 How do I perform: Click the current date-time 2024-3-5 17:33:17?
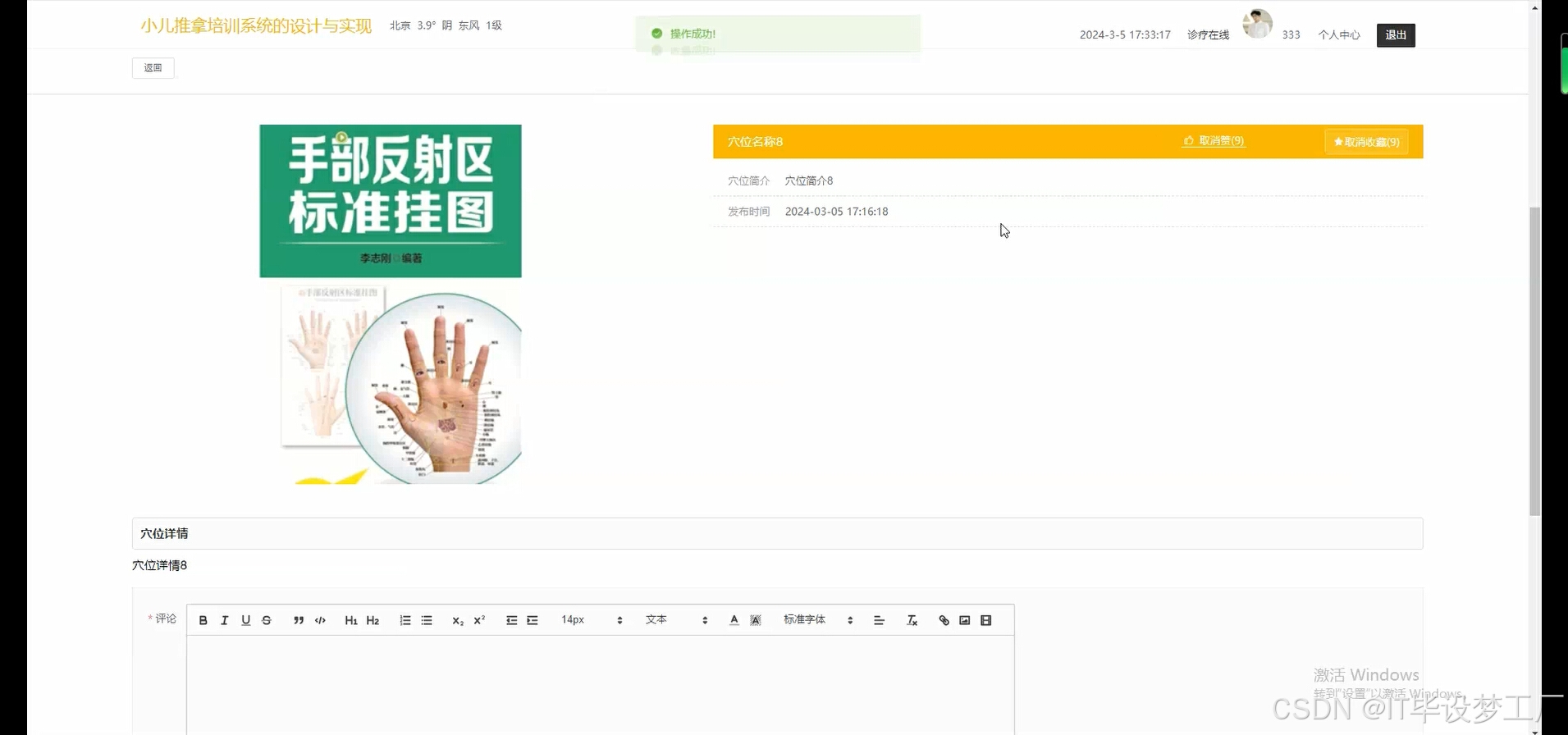tap(1125, 35)
